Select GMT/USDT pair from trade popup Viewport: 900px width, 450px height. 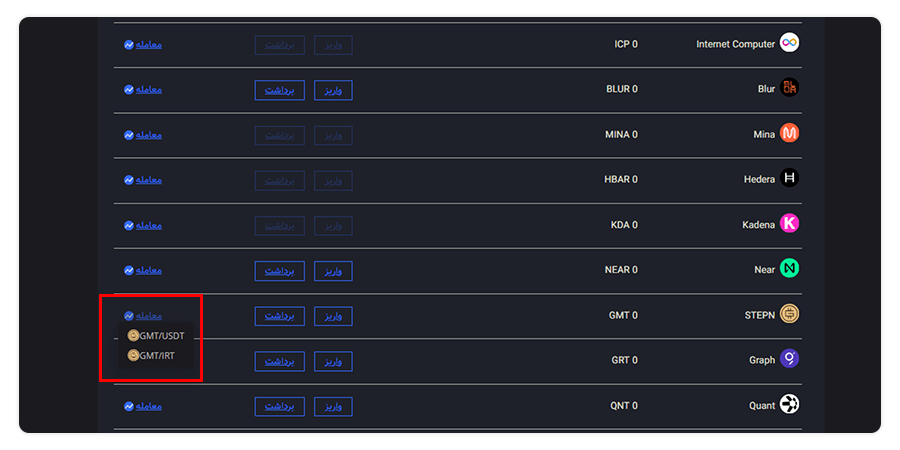coord(156,336)
